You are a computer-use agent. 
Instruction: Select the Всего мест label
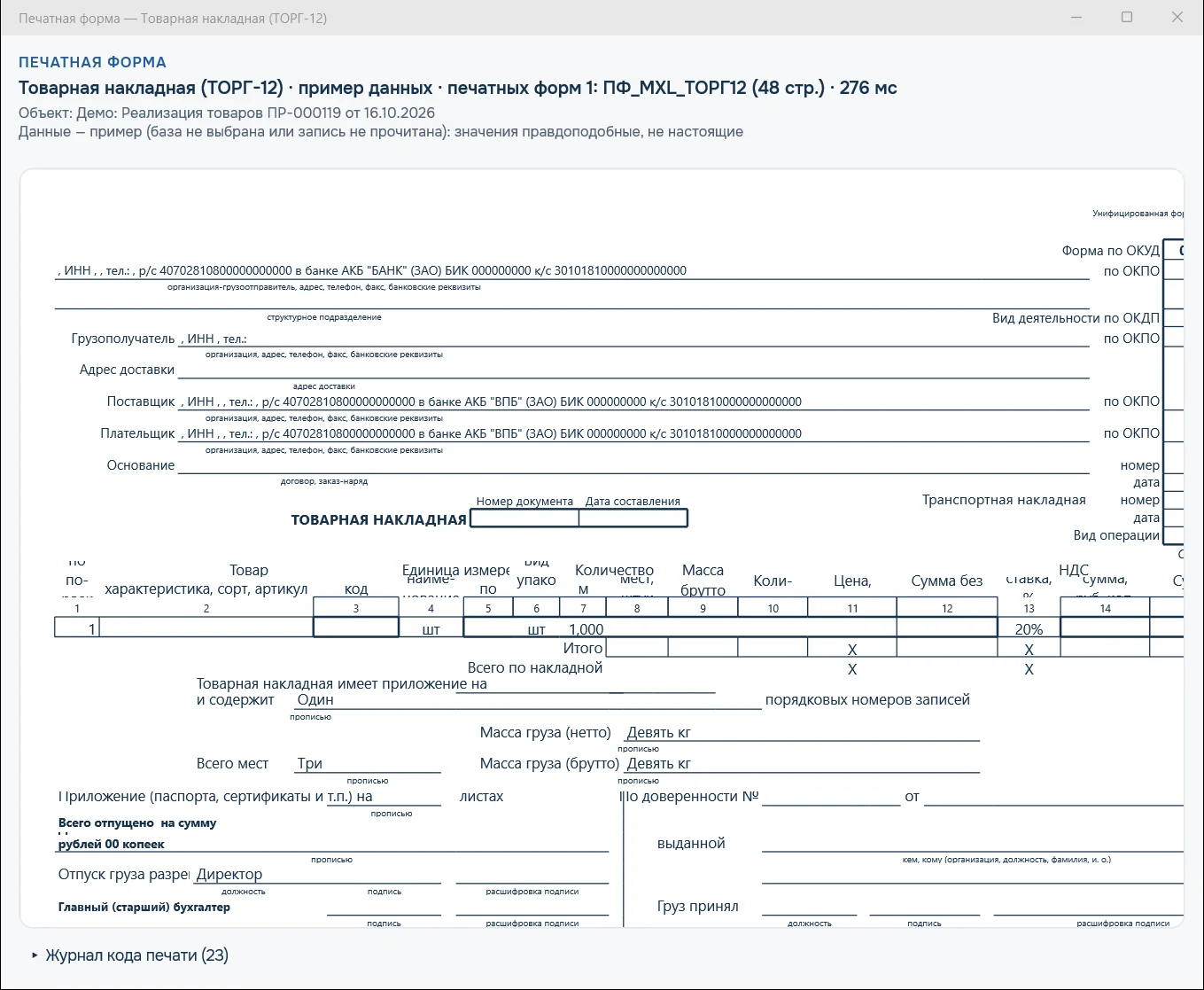(232, 764)
